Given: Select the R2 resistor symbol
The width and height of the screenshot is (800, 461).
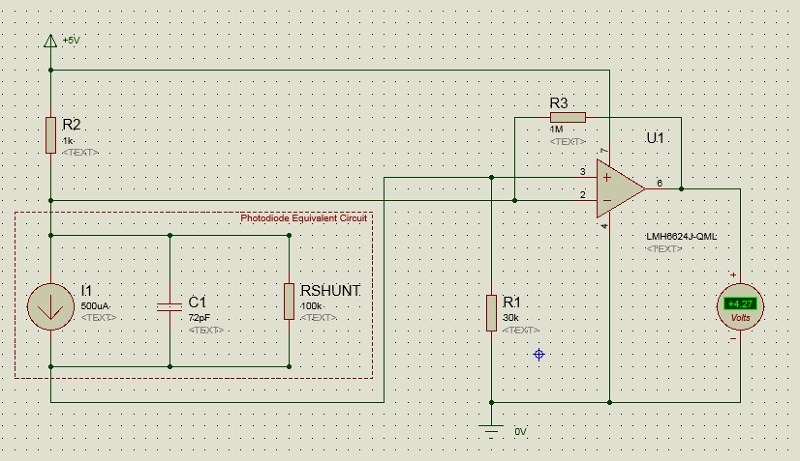Looking at the screenshot, I should (50, 135).
